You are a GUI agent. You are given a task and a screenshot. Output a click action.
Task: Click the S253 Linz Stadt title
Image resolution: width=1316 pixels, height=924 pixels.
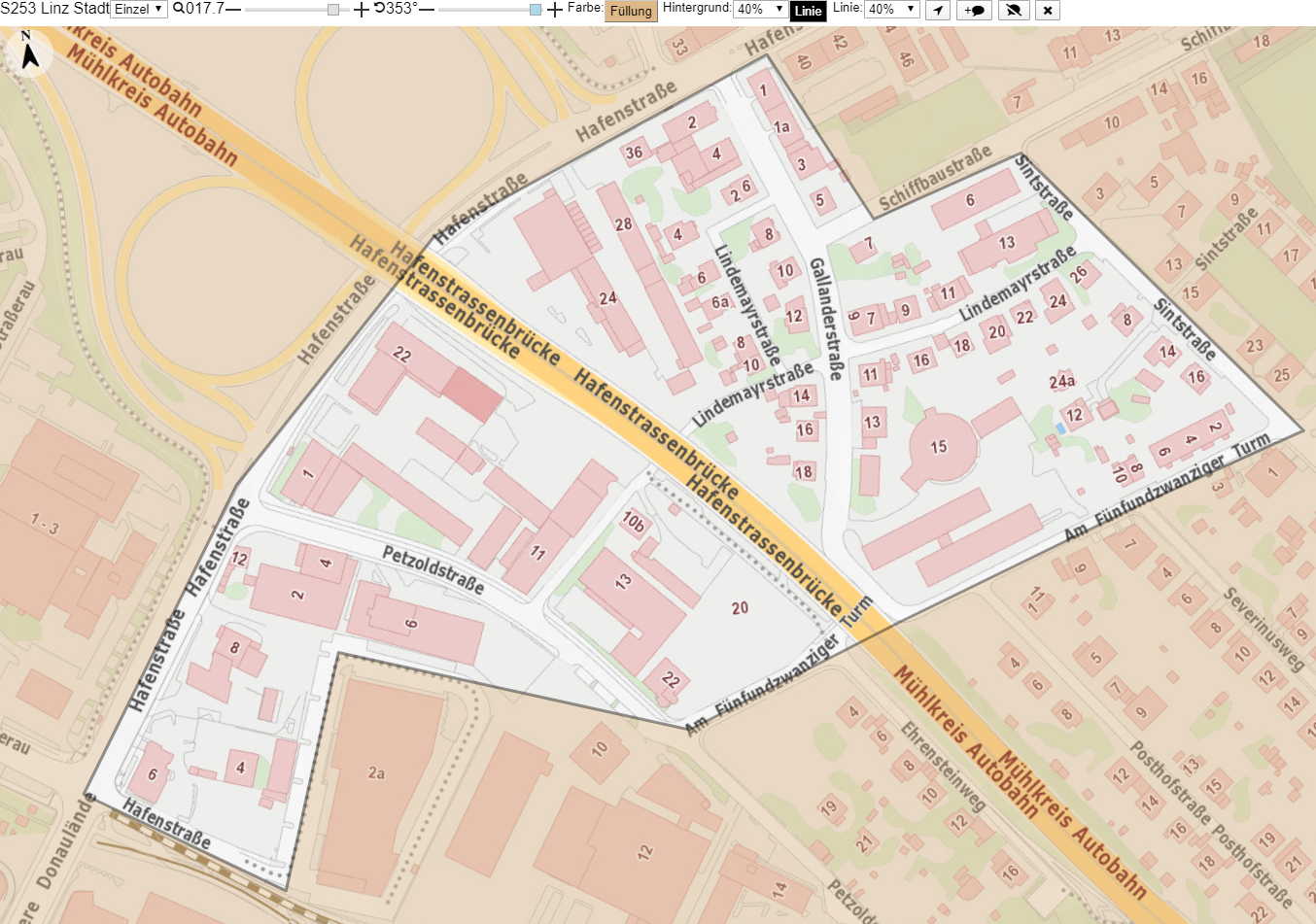pos(55,9)
